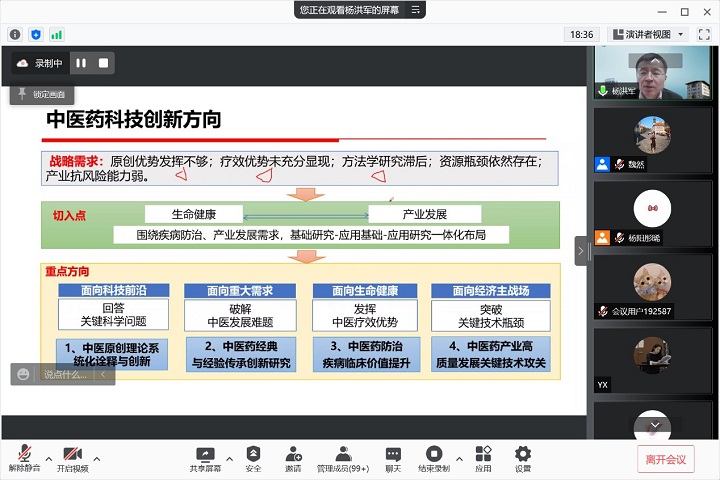This screenshot has width=720, height=480.
Task: Toggle full screen mode icon at top right
Action: click(x=704, y=34)
